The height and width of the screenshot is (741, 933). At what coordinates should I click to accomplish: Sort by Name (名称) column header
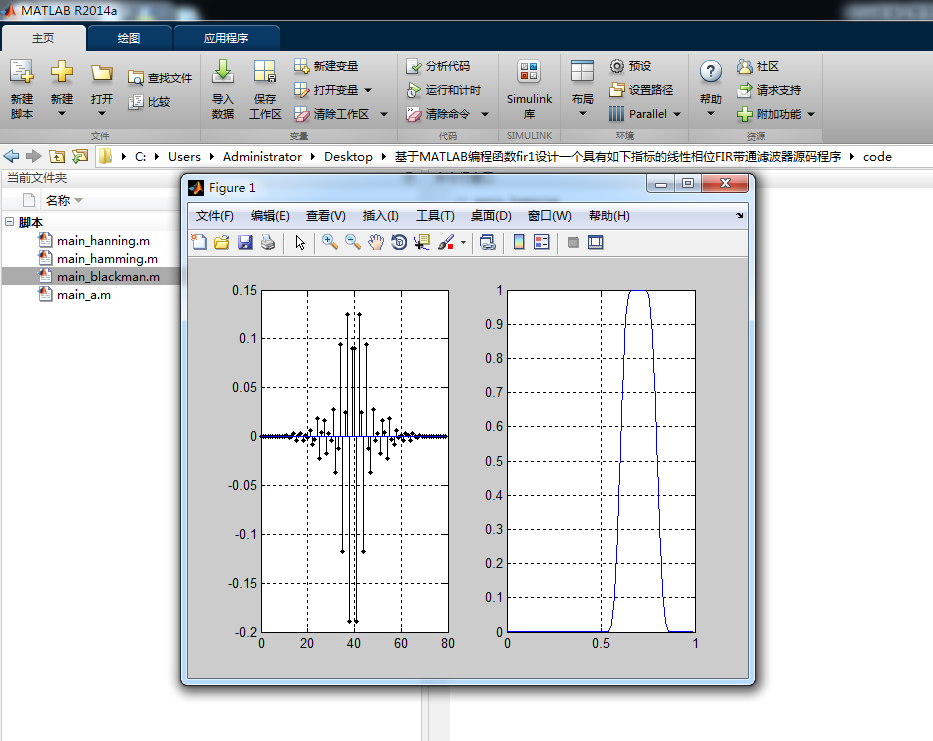58,201
